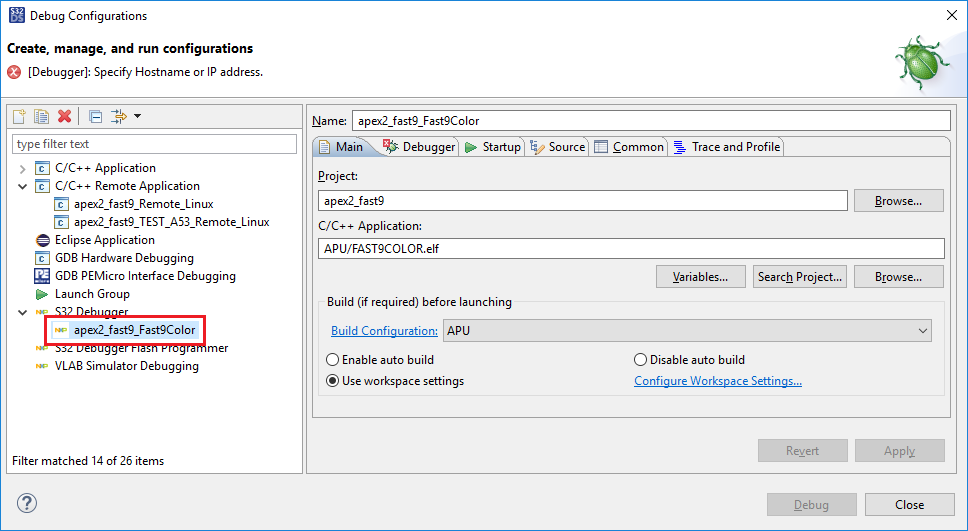
Task: Open the Configure Workspace Settings link
Action: coord(718,381)
